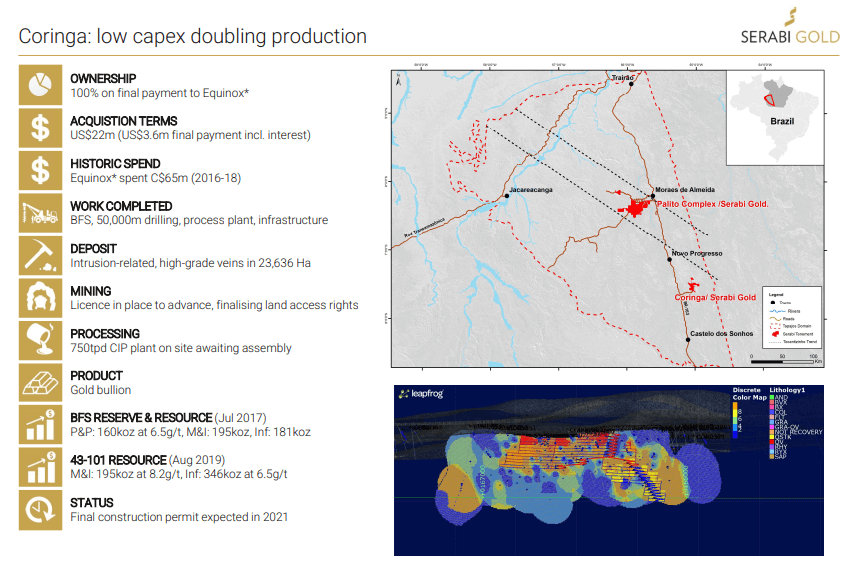Screen dimensions: 853x565
Task: Select the 'P&P: 160koz at 6.5g/t' line
Action: click(190, 432)
